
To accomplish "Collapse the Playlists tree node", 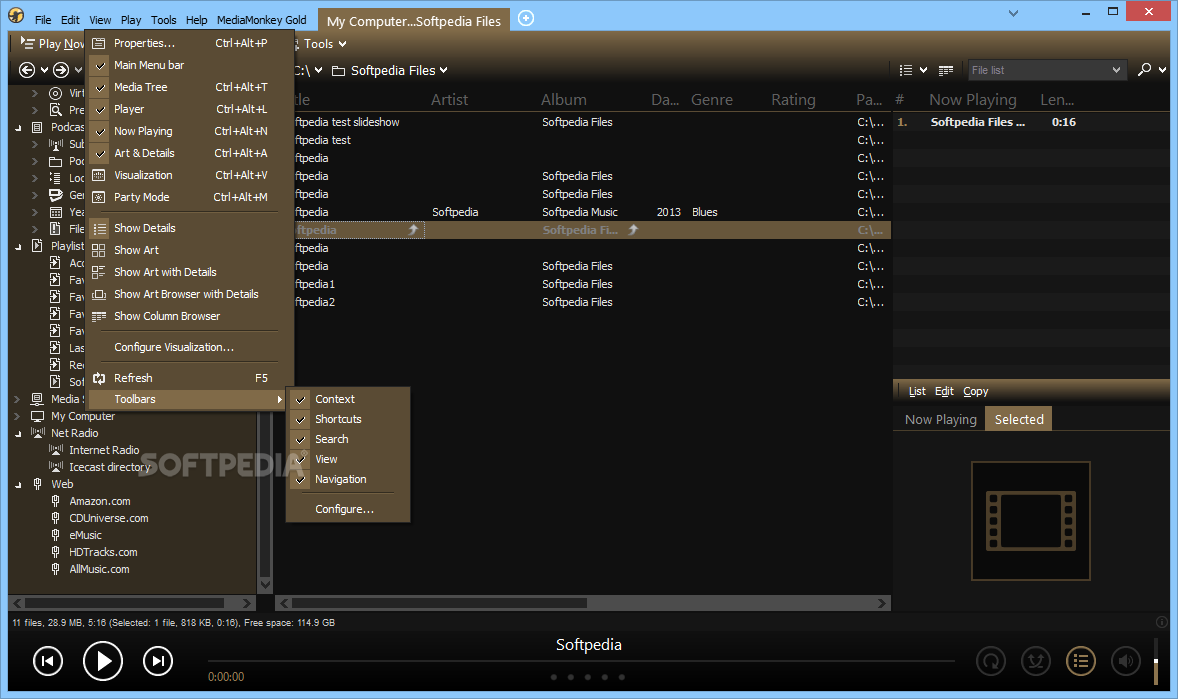I will (18, 247).
